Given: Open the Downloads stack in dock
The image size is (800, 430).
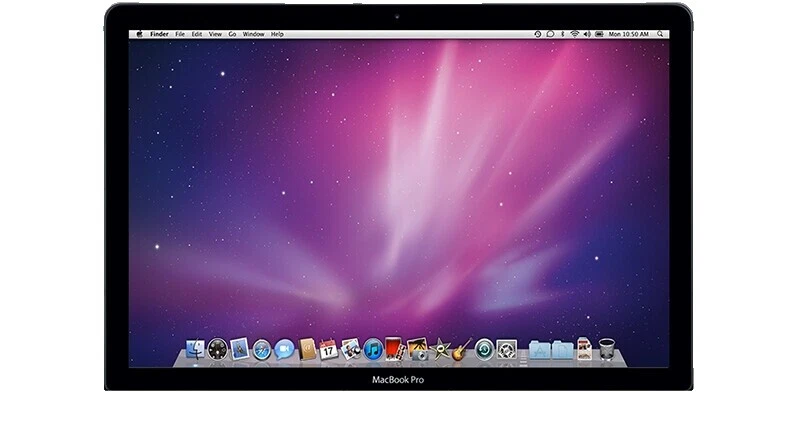Looking at the screenshot, I should point(584,349).
